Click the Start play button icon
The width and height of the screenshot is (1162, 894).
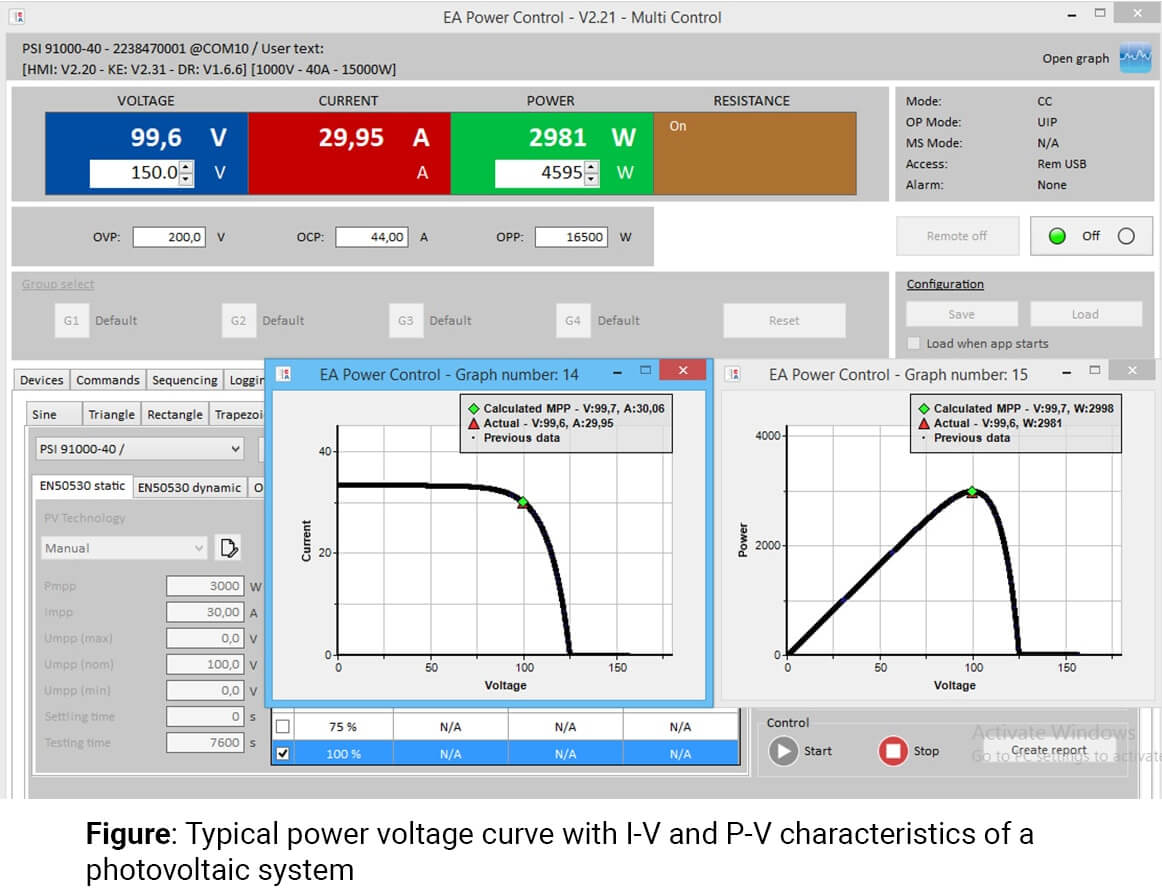click(x=783, y=751)
